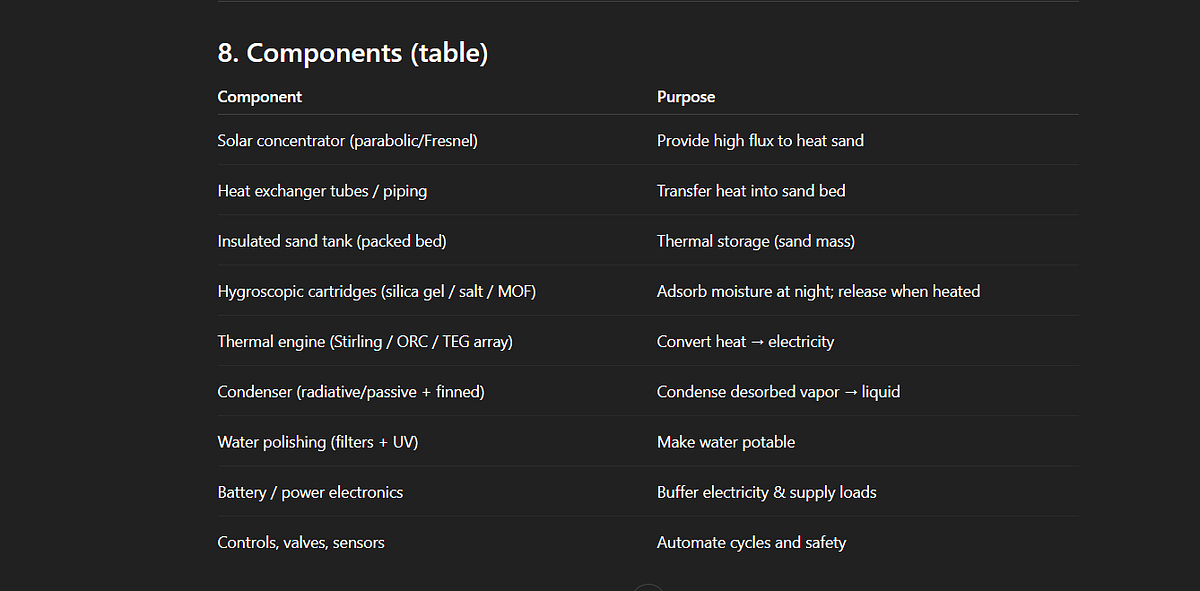Click the 'Automate cycles and safety' text

click(751, 542)
